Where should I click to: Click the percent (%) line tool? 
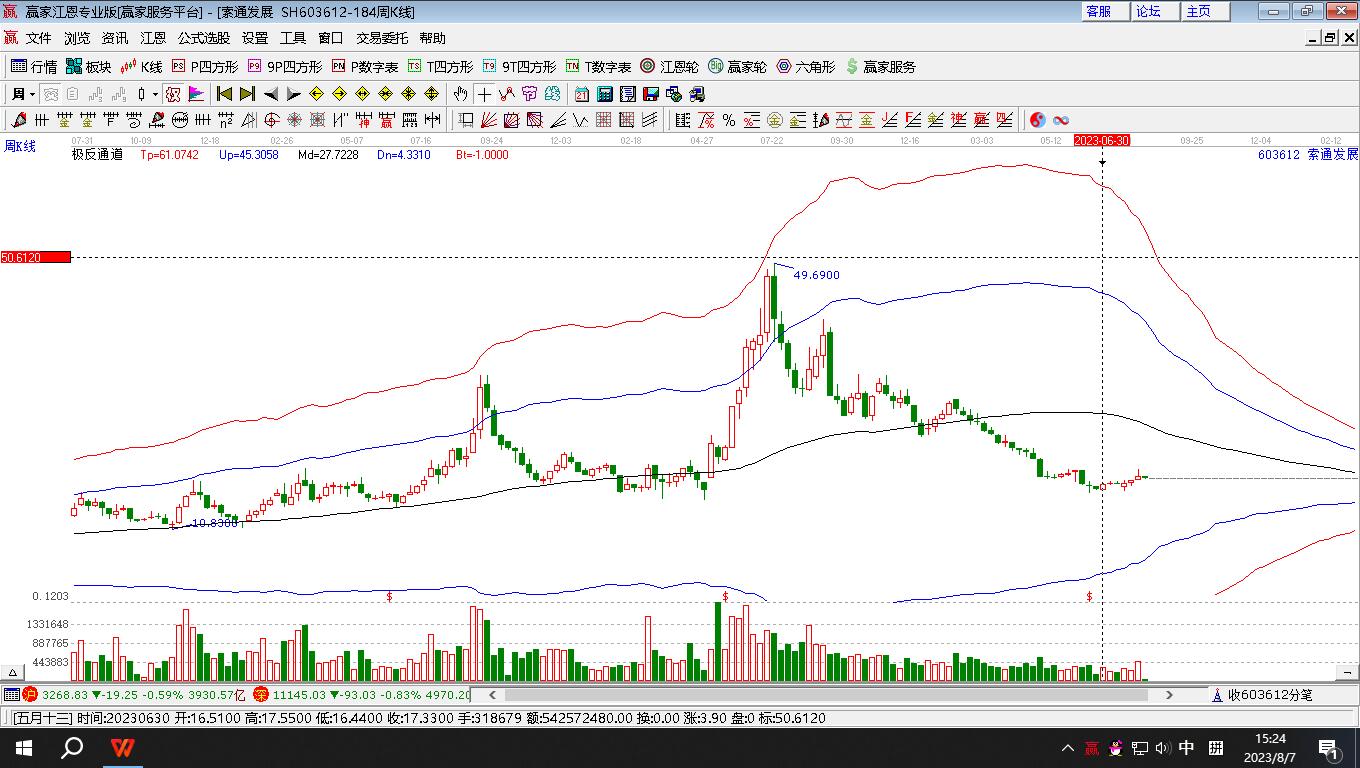tap(729, 120)
